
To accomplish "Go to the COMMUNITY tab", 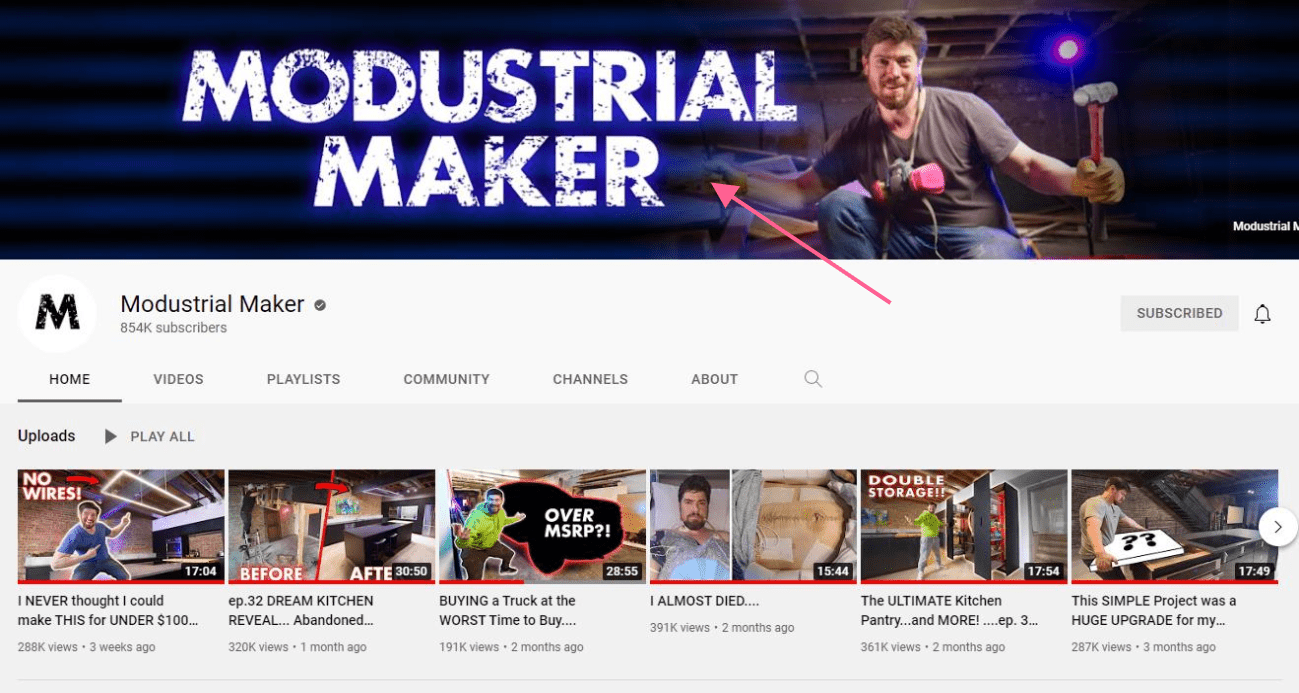I will click(446, 379).
